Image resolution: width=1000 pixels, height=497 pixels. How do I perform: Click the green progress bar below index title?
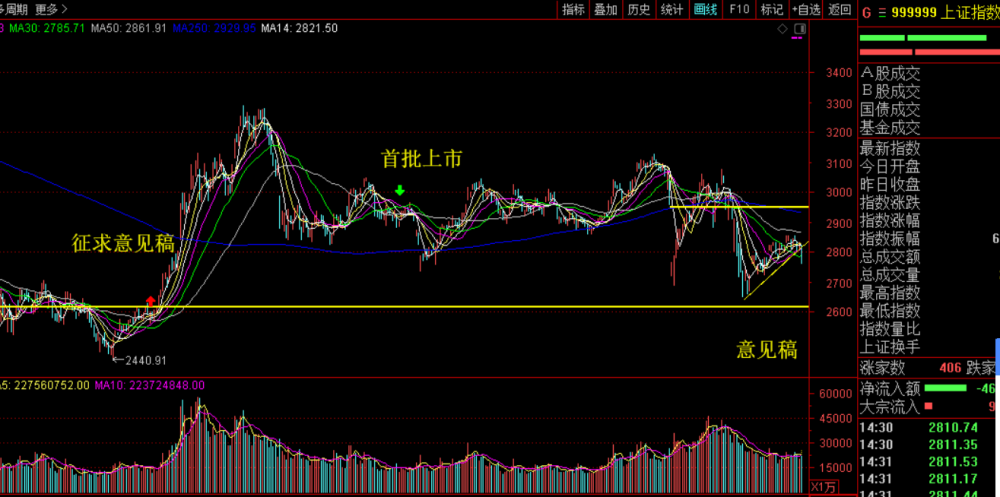922,38
